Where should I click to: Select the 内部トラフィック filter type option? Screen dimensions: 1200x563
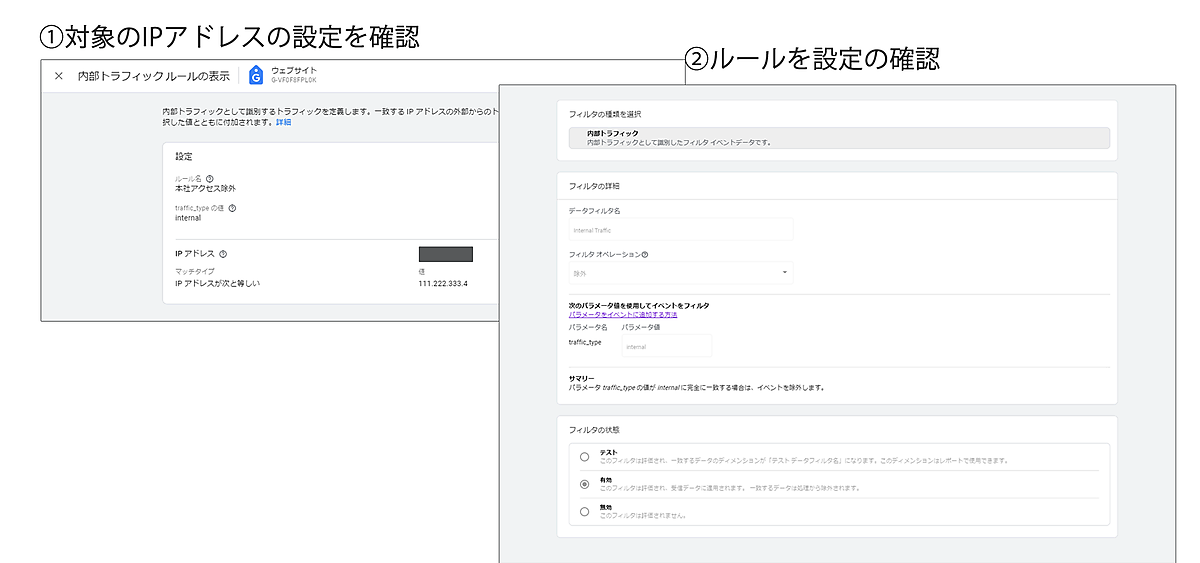[838, 138]
